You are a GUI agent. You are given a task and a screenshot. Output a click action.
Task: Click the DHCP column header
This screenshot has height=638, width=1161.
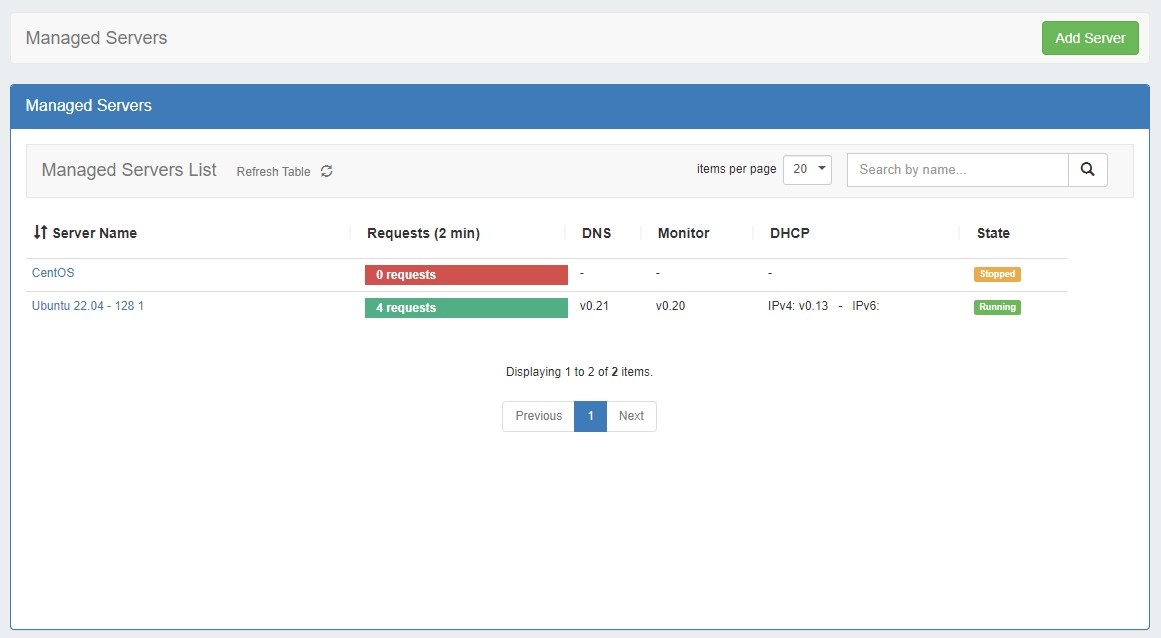789,233
